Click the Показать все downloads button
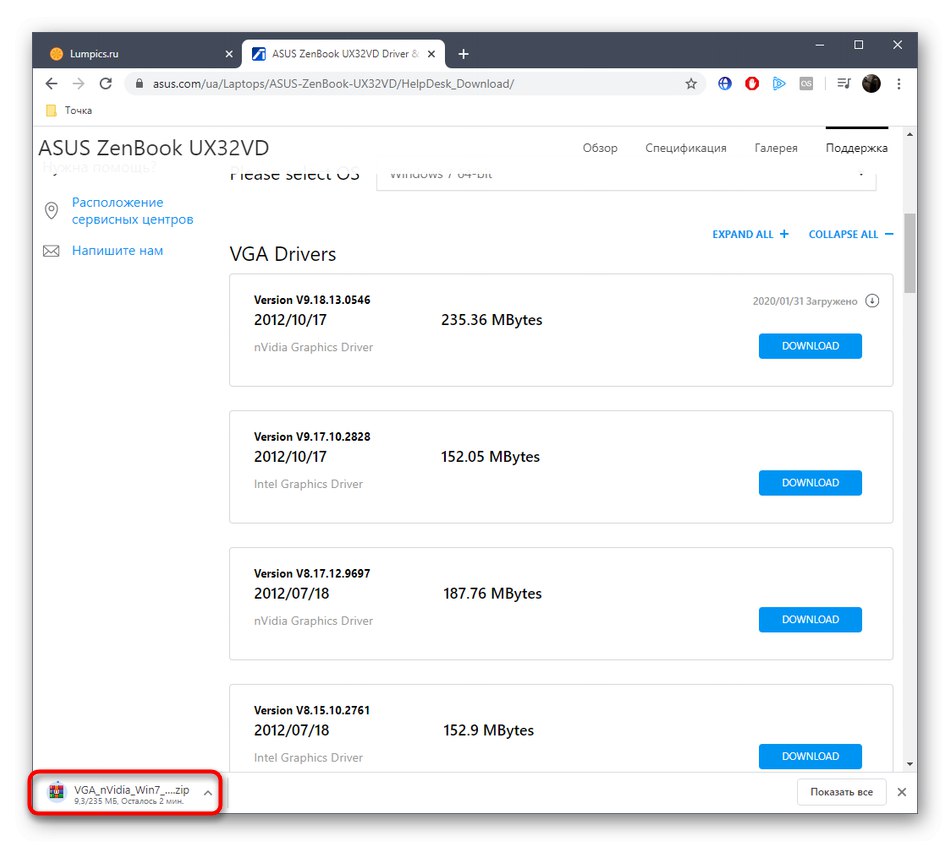Viewport: 950px width, 846px height. (840, 791)
